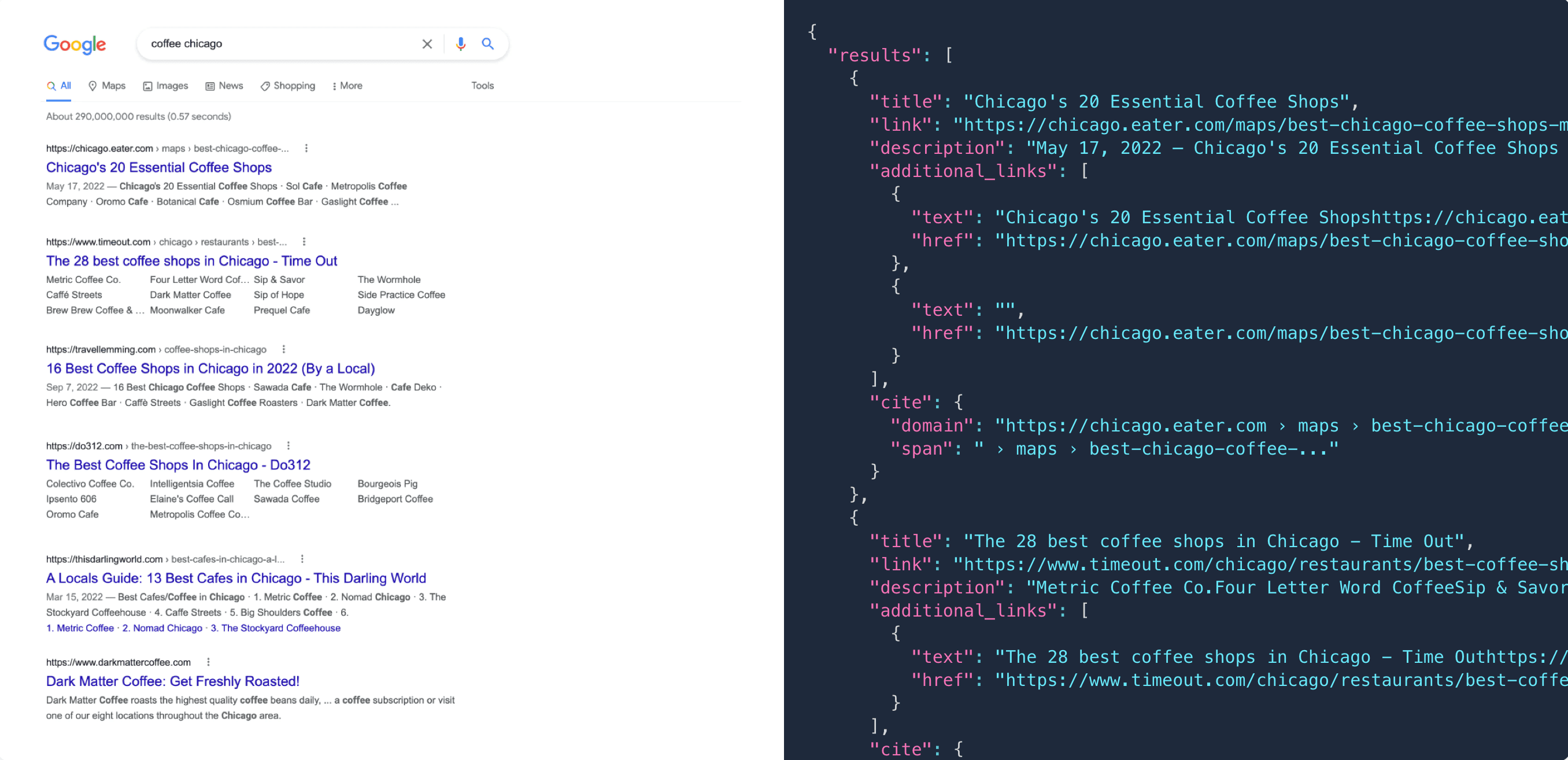Click the www.darkmattercoffee.com URL
The image size is (1568, 760).
pyautogui.click(x=119, y=662)
